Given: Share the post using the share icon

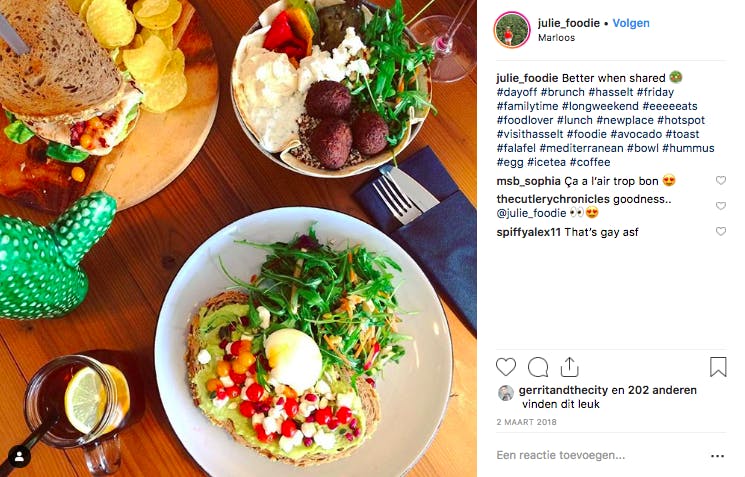Looking at the screenshot, I should pyautogui.click(x=569, y=367).
